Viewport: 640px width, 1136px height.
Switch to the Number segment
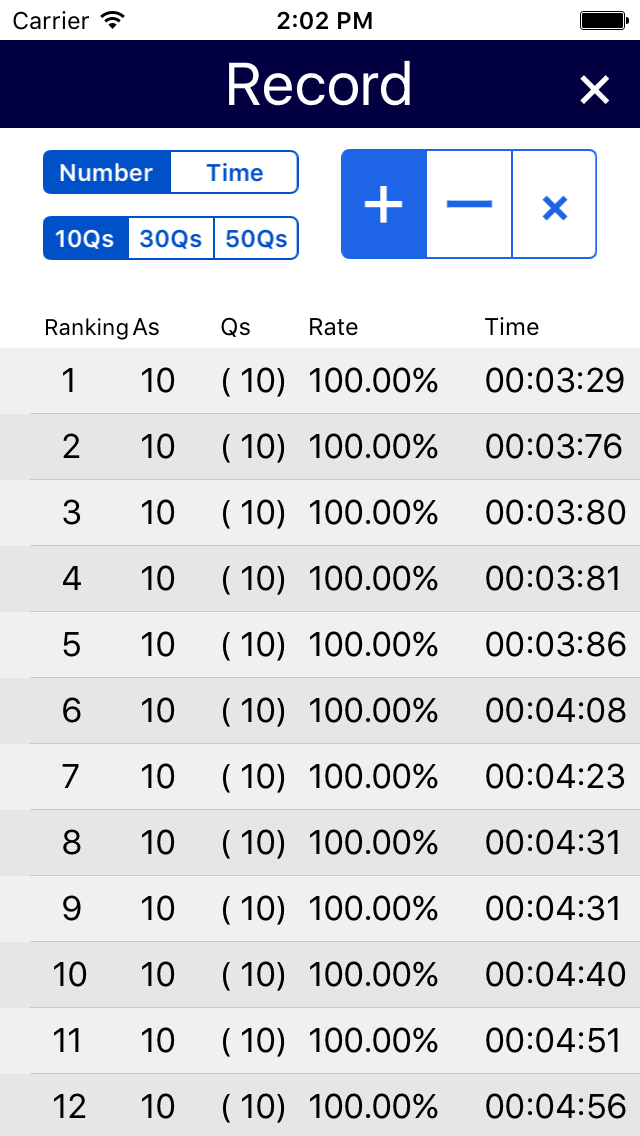tap(107, 172)
